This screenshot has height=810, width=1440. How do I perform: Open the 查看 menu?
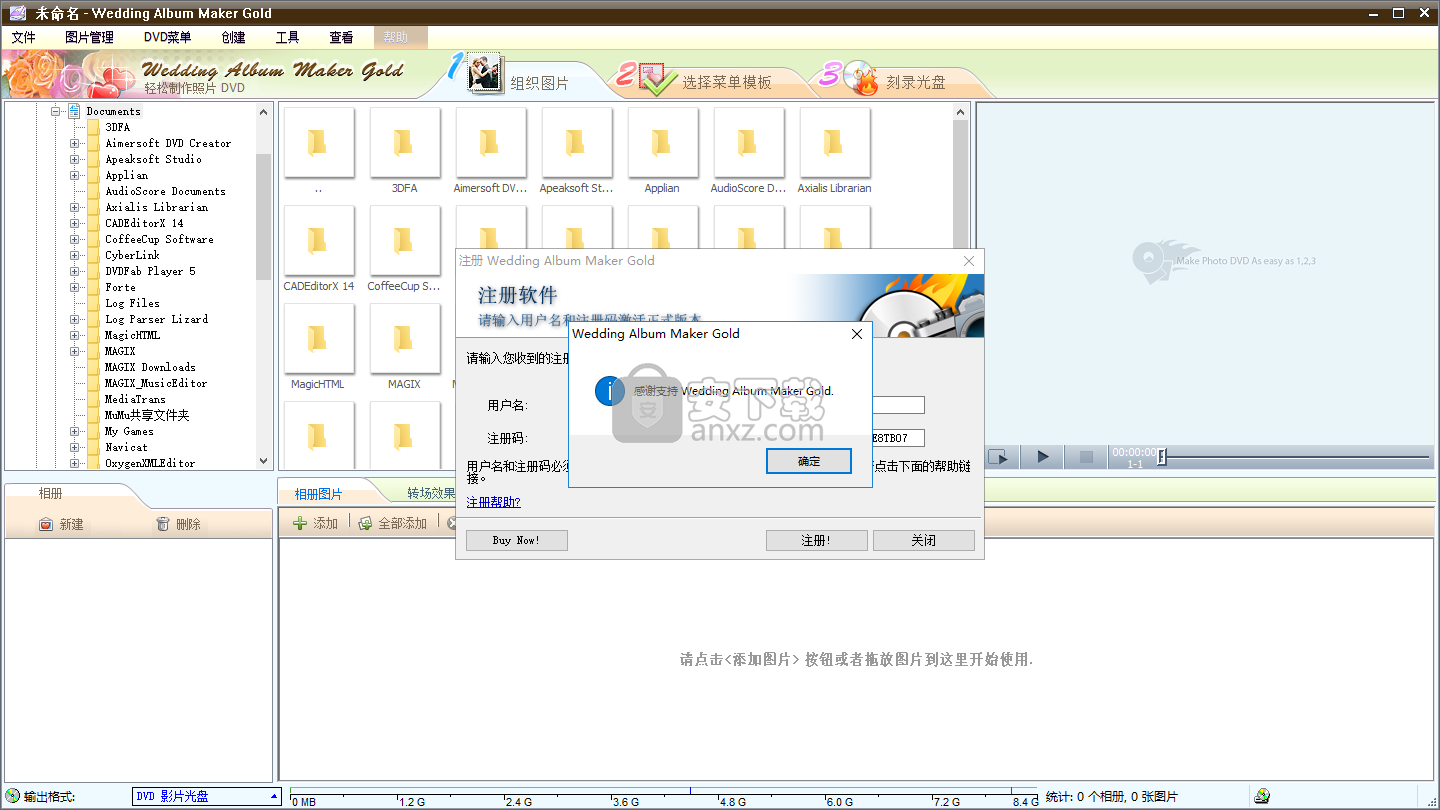341,37
